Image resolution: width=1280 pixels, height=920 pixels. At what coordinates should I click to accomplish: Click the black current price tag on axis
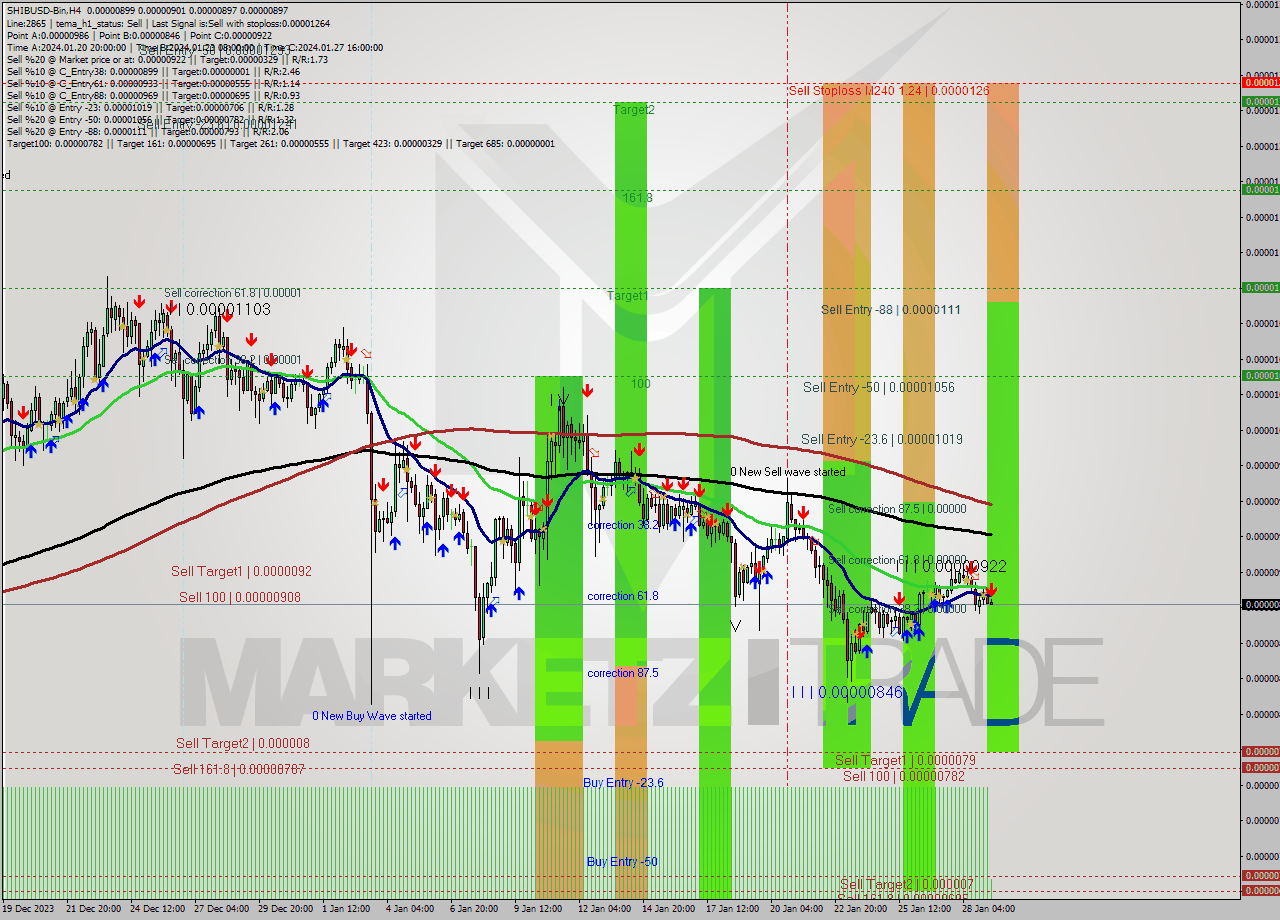[1259, 604]
